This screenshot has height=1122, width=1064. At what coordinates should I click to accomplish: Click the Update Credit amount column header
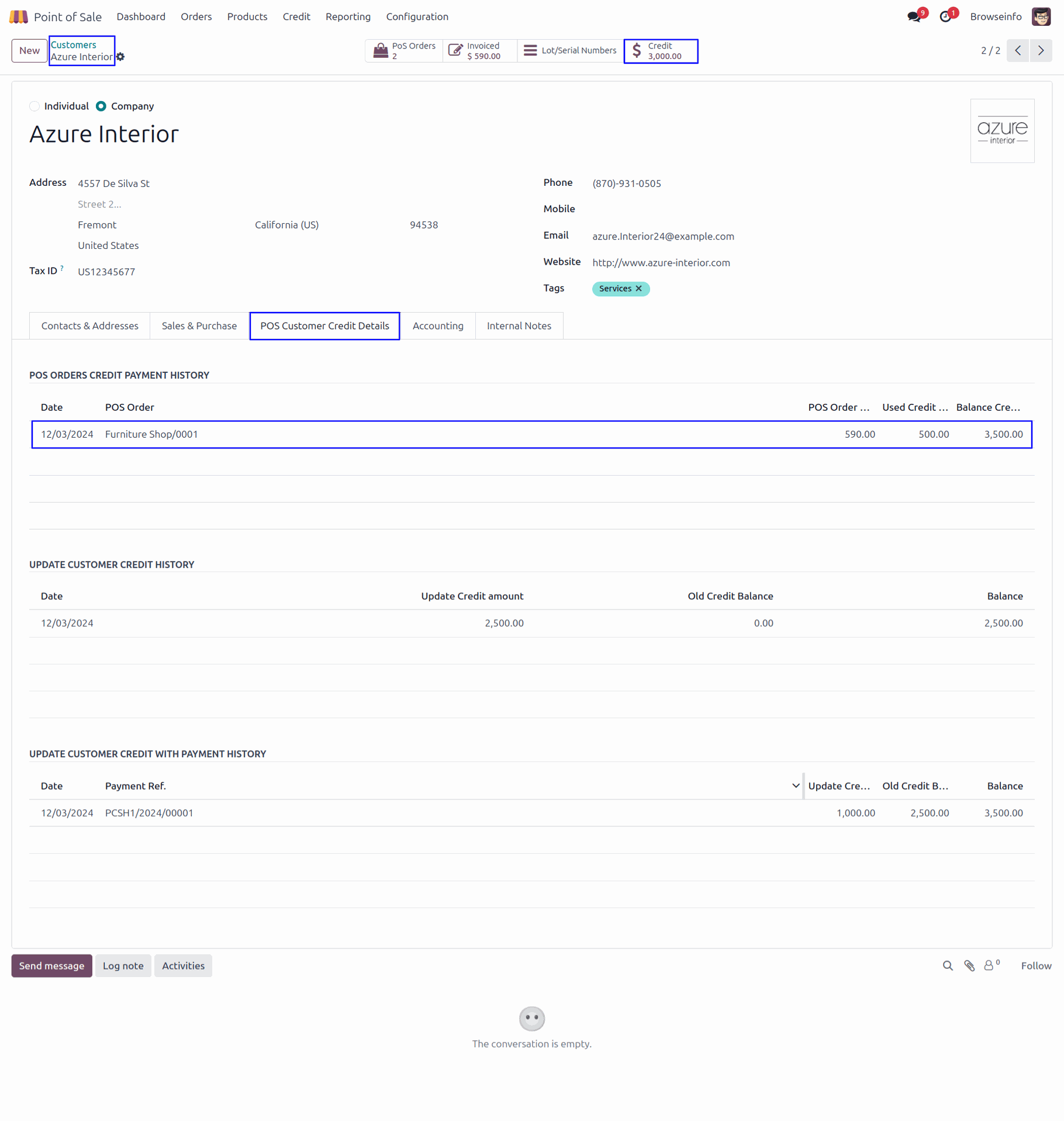(x=472, y=596)
